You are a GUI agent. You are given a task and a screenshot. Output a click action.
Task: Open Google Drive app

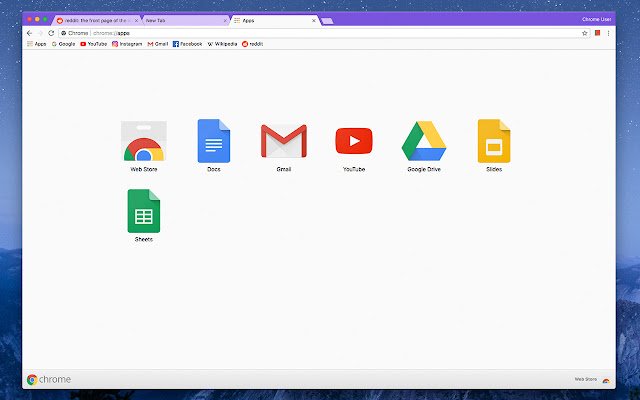pos(424,141)
